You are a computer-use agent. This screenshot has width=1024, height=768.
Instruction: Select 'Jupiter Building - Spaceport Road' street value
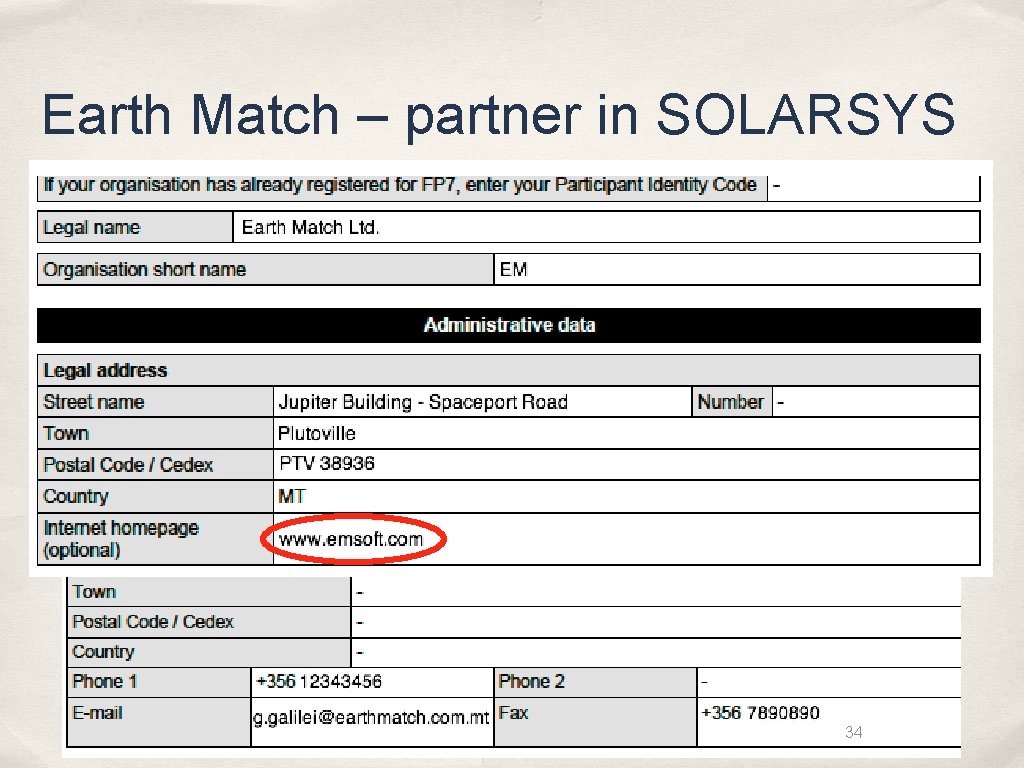pos(423,402)
